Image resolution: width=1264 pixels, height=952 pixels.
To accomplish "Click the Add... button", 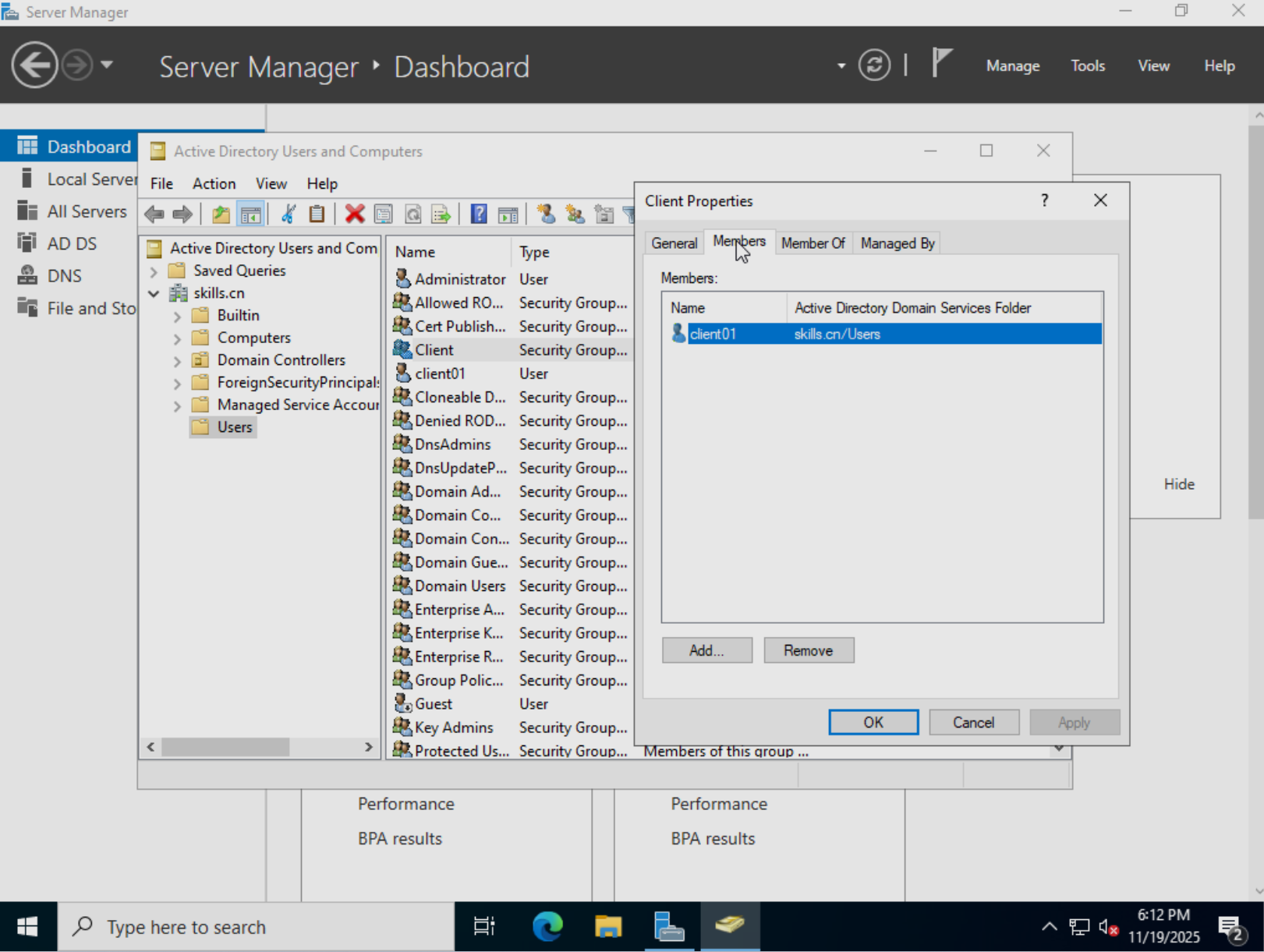I will pos(707,650).
